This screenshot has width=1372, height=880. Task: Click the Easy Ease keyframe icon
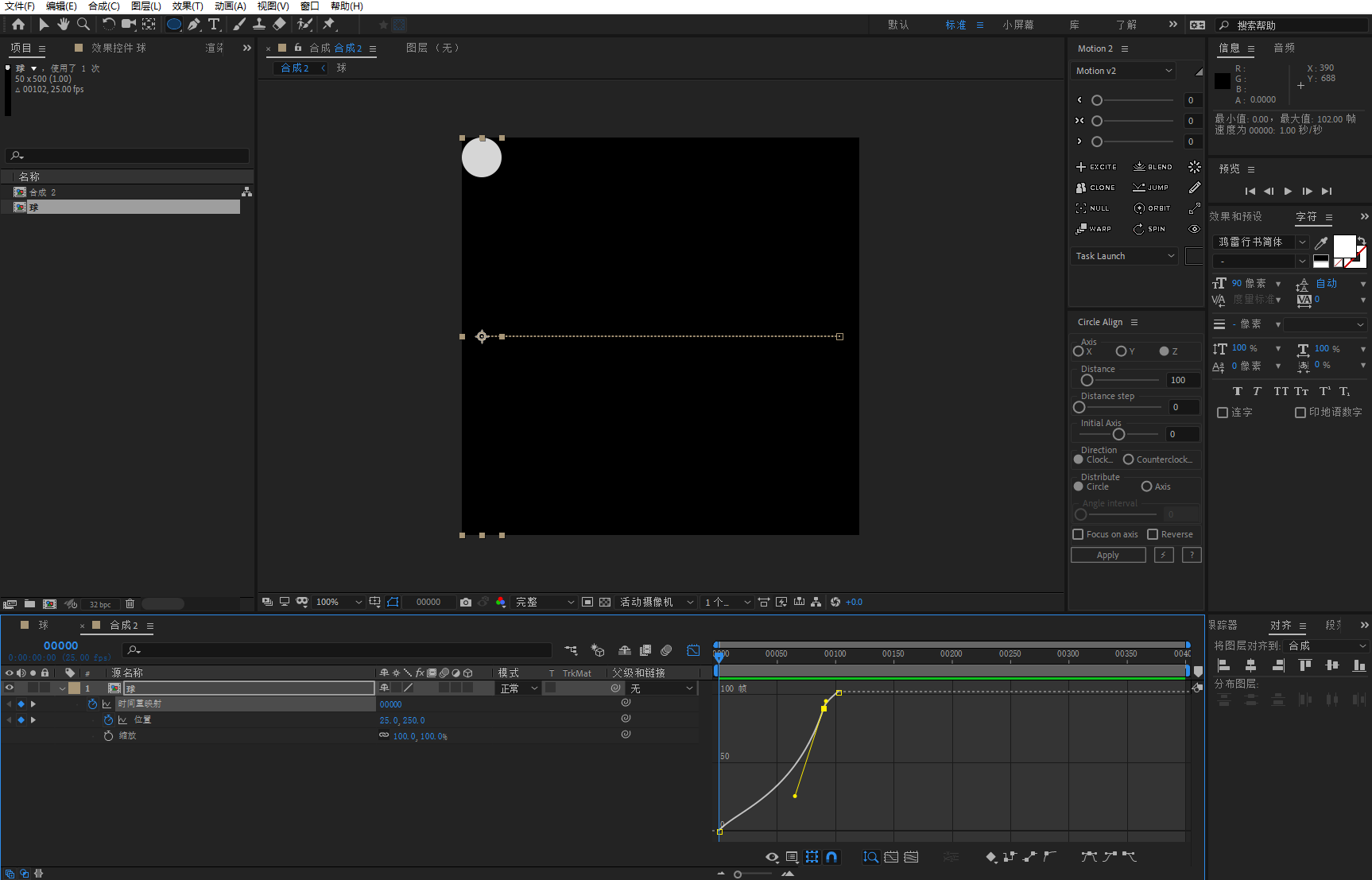pos(1089,857)
